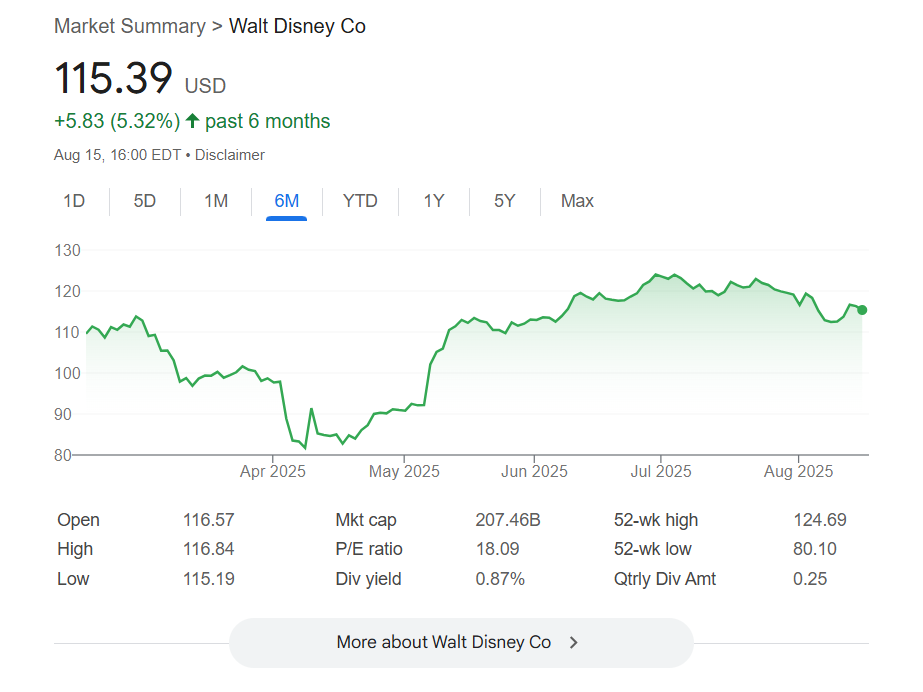This screenshot has height=692, width=923.
Task: Click the Walt Disney Co title text
Action: click(x=297, y=26)
